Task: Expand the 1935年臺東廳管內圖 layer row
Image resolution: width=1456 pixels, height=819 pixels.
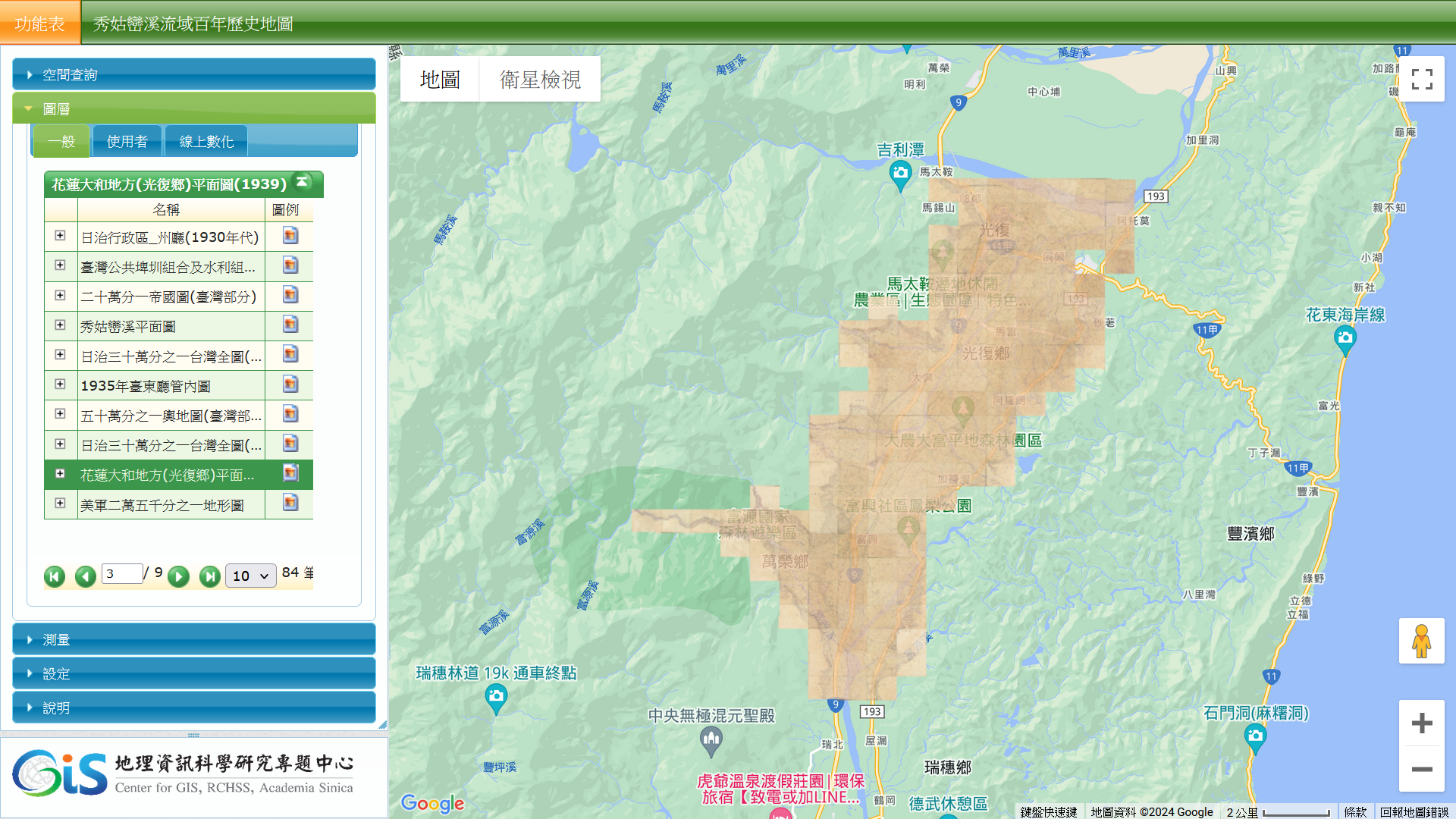Action: (60, 384)
